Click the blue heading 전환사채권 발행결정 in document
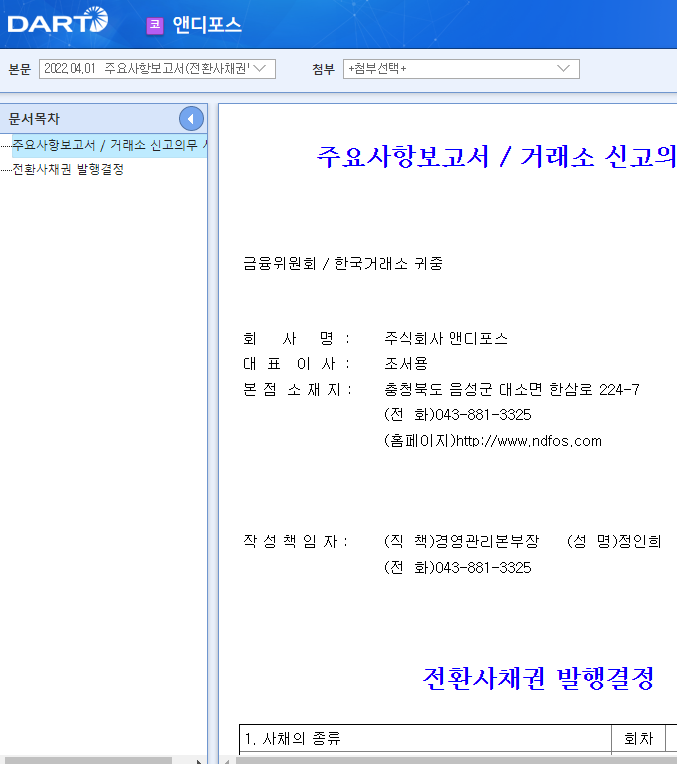The width and height of the screenshot is (677, 764). [x=538, y=678]
